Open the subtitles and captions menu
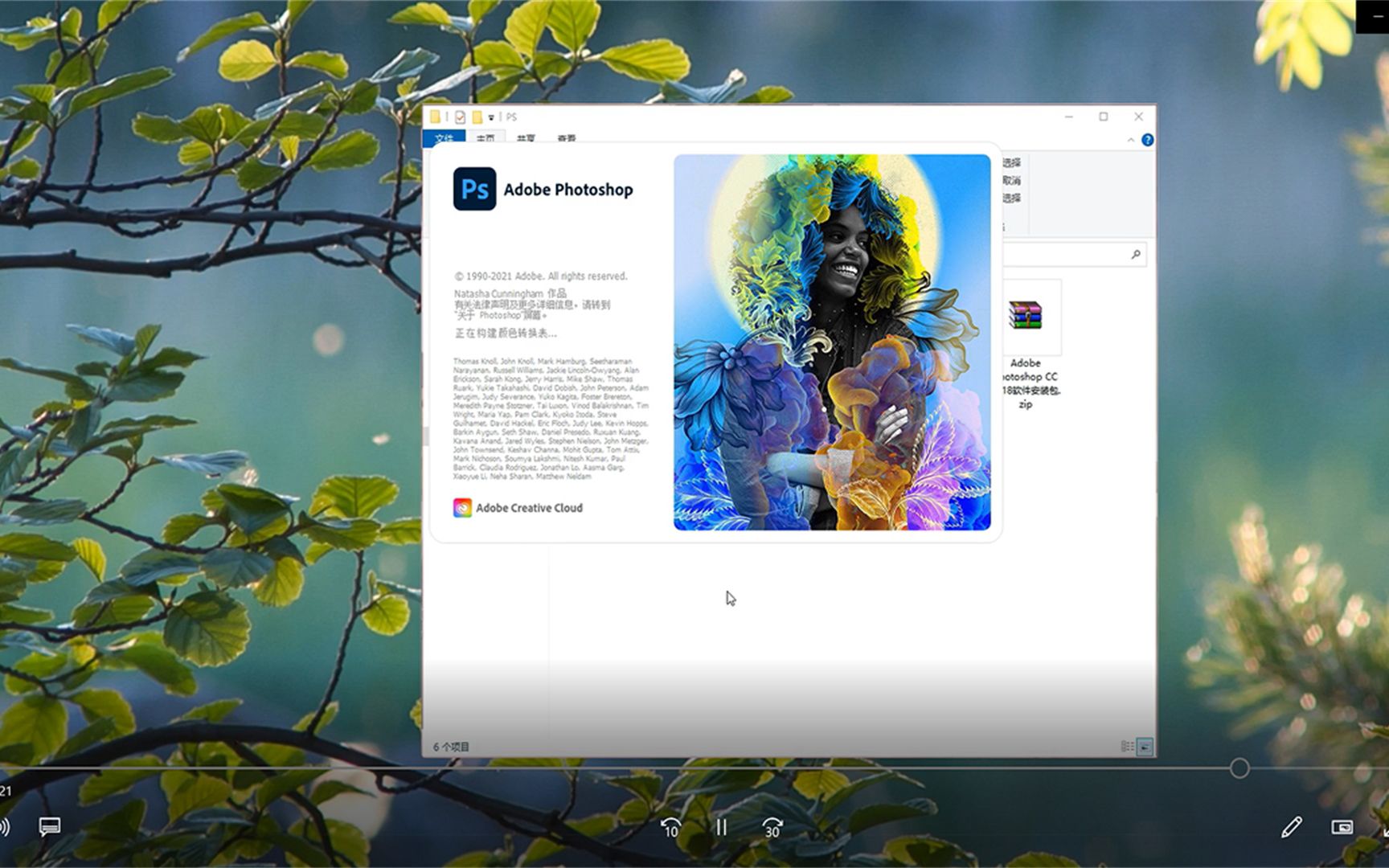 (50, 826)
